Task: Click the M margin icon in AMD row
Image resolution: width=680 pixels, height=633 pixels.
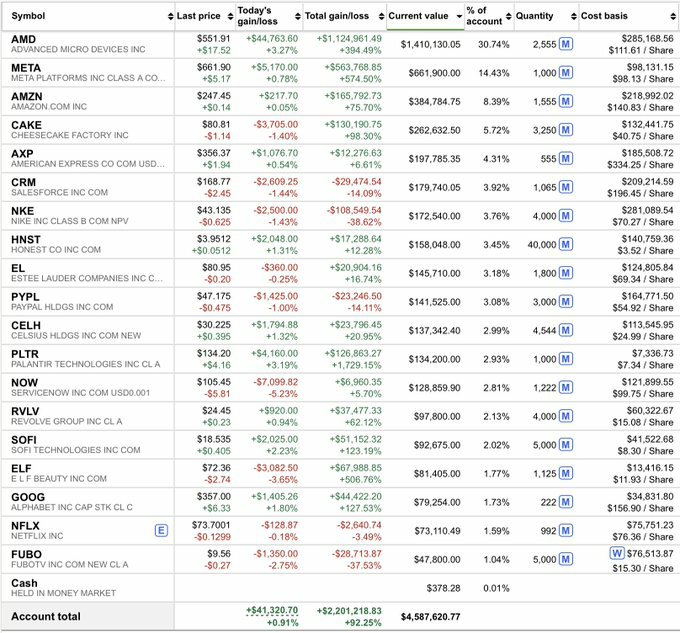Action: (566, 44)
